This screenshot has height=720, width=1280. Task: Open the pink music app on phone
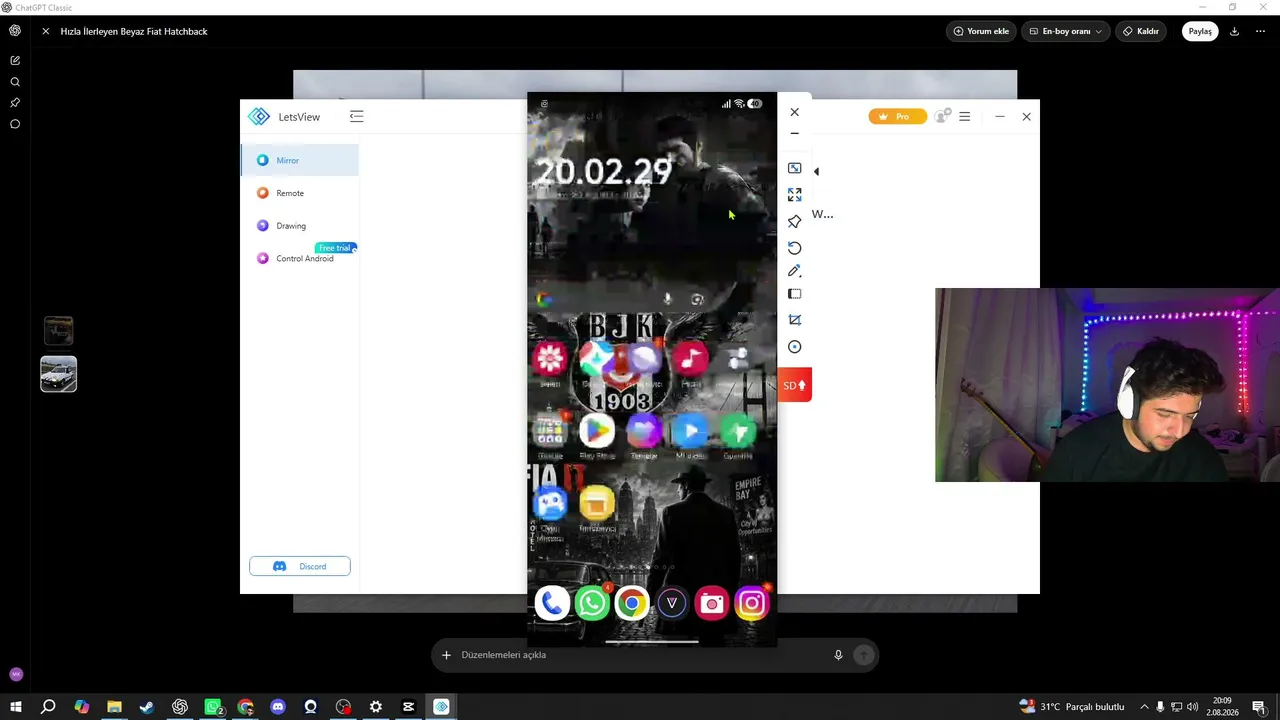(690, 358)
